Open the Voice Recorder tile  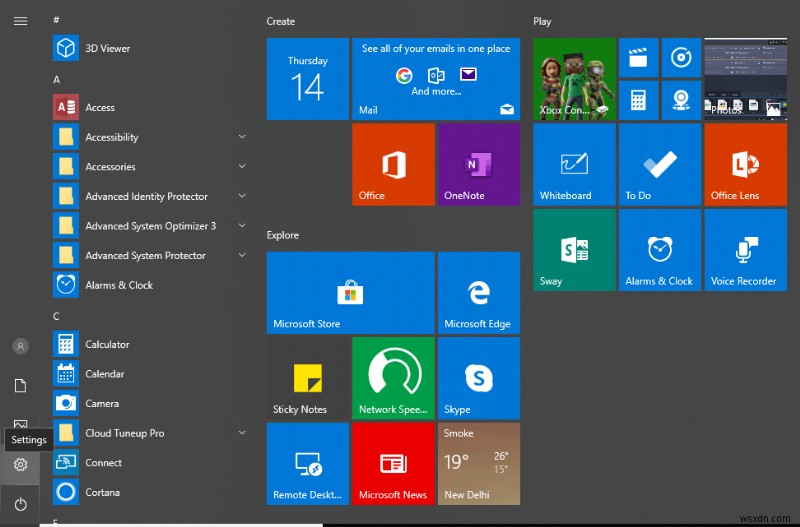click(744, 250)
